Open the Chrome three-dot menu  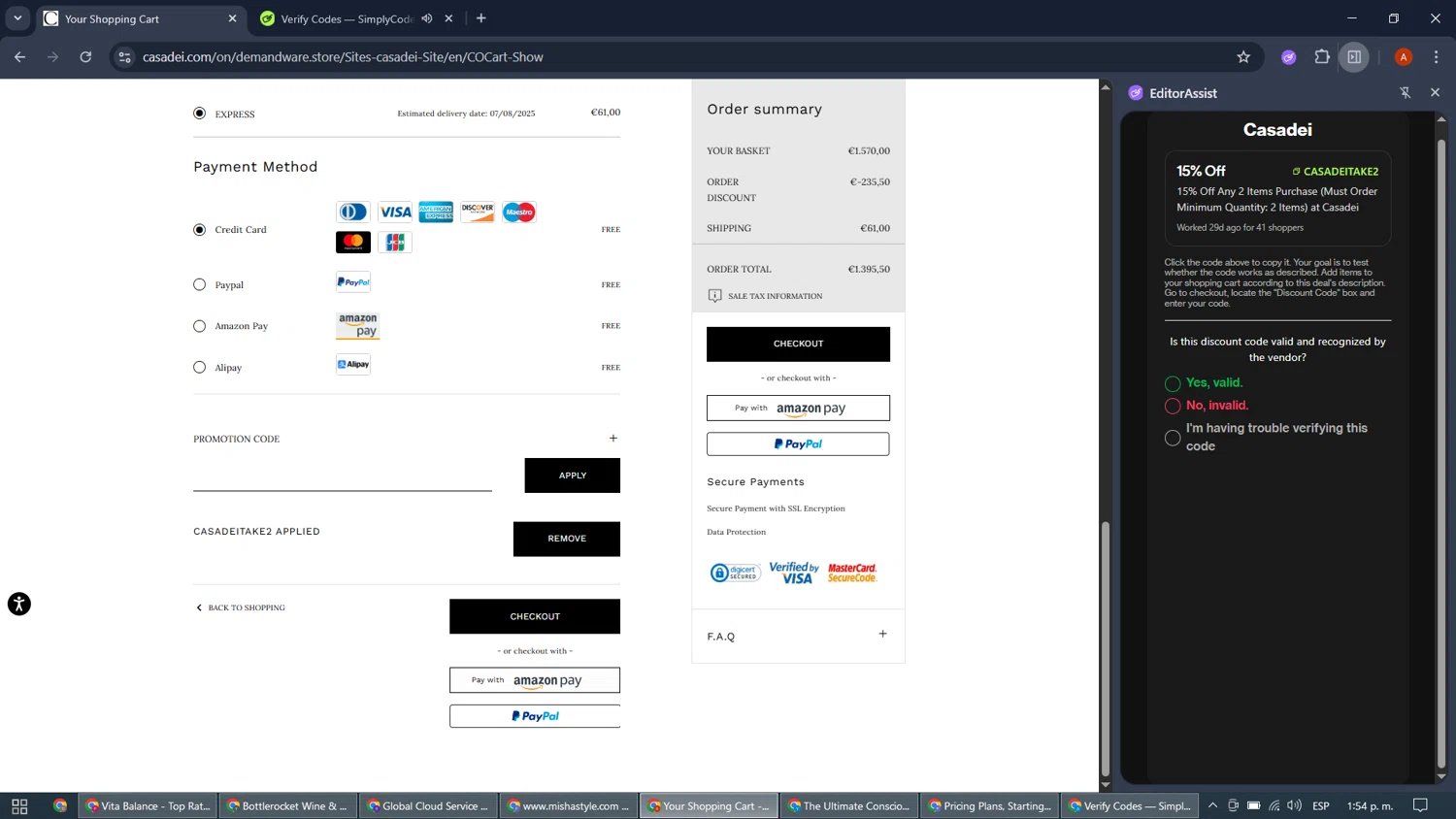pyautogui.click(x=1436, y=57)
